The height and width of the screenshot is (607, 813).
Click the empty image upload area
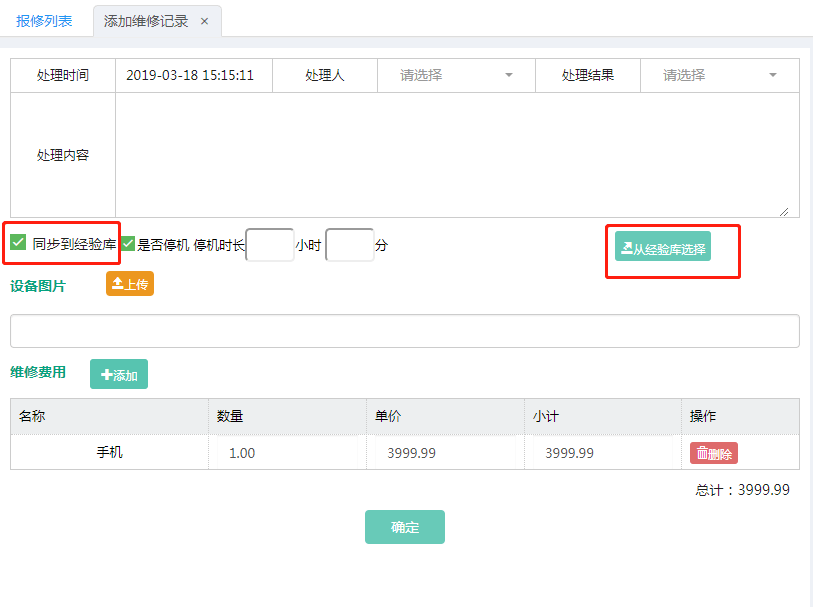point(405,331)
